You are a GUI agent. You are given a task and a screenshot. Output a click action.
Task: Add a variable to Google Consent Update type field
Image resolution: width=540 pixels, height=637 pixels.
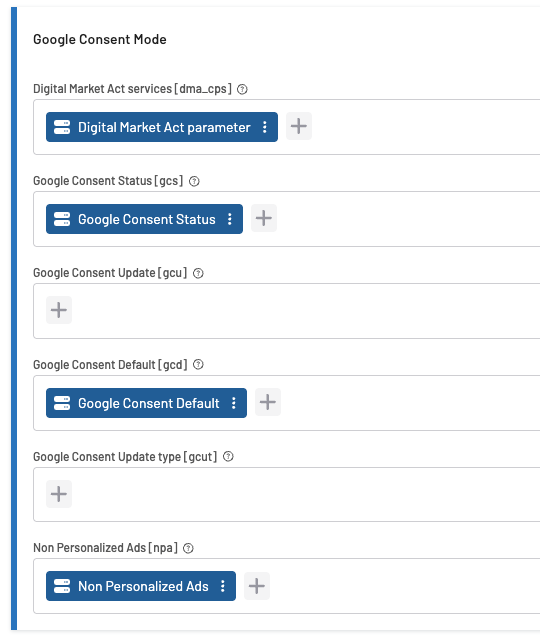[59, 494]
